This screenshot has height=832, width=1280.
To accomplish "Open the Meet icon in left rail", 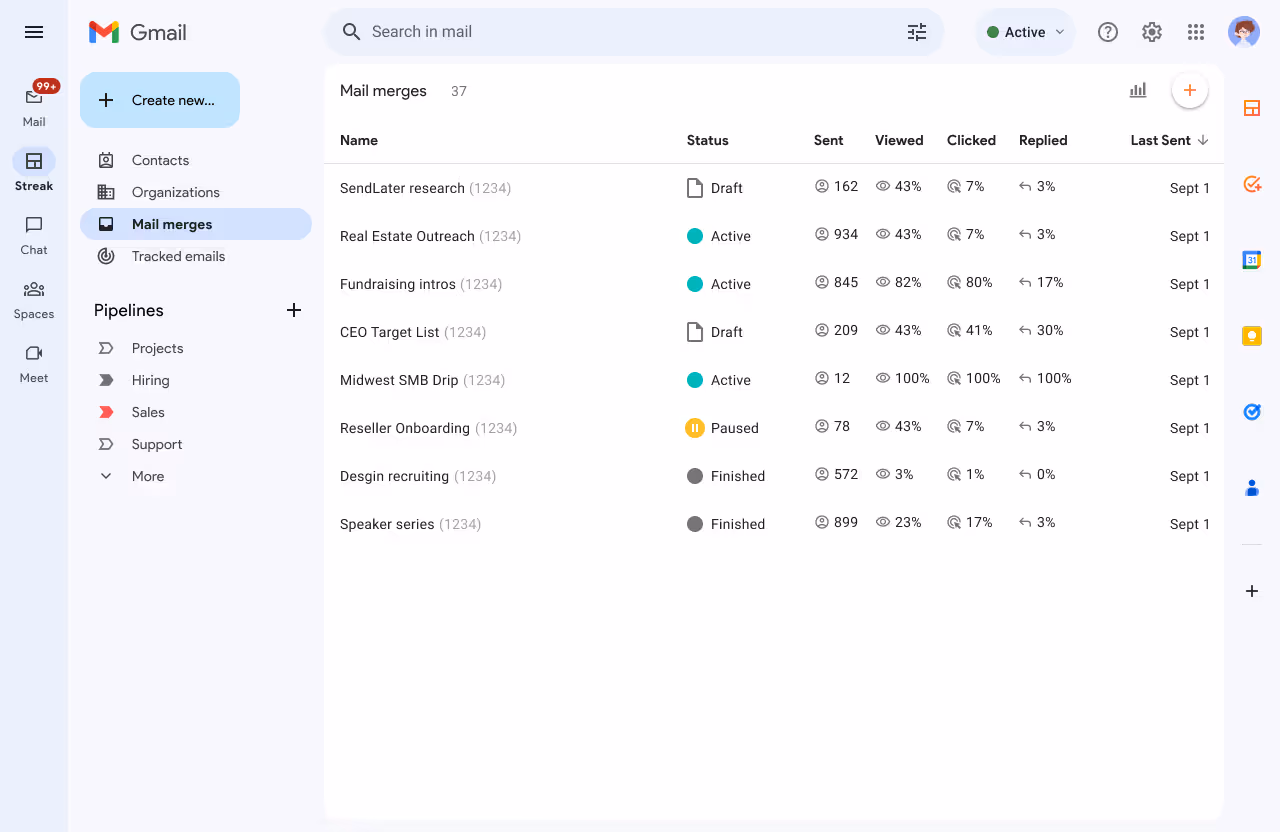I will (x=34, y=363).
